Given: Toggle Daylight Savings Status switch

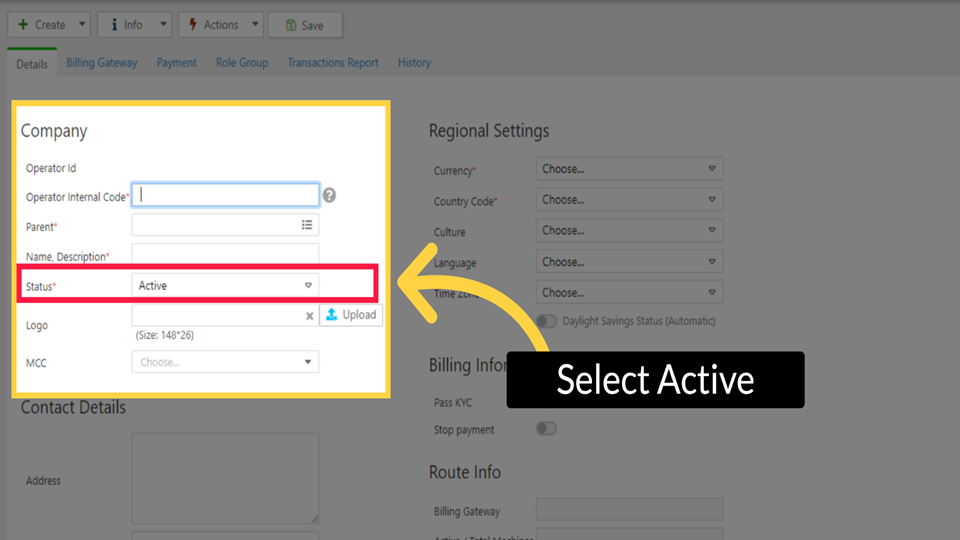Looking at the screenshot, I should (546, 322).
